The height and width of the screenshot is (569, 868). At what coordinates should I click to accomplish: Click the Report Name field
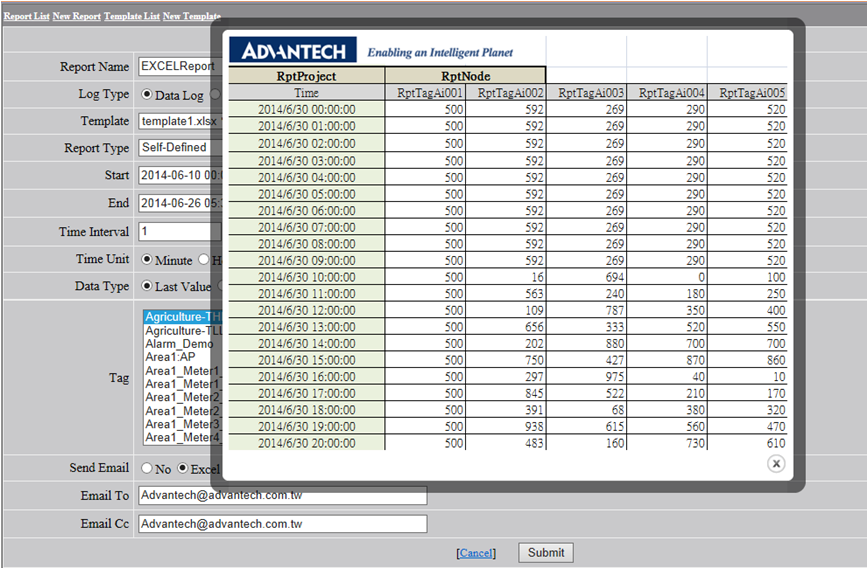[x=174, y=67]
